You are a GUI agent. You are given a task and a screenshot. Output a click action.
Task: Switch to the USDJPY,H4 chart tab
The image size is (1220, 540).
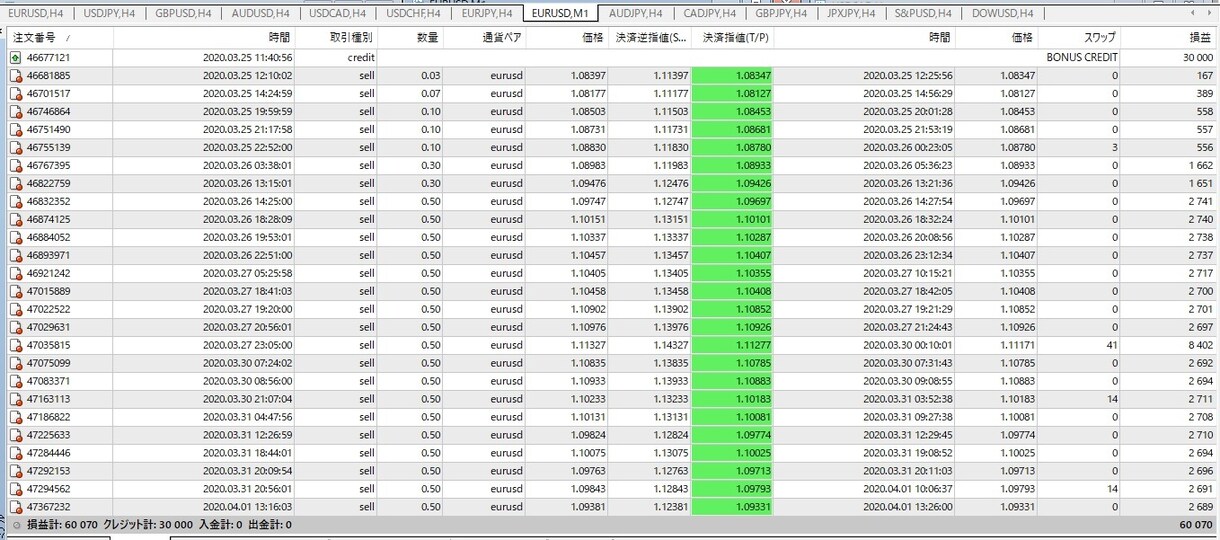pyautogui.click(x=111, y=14)
